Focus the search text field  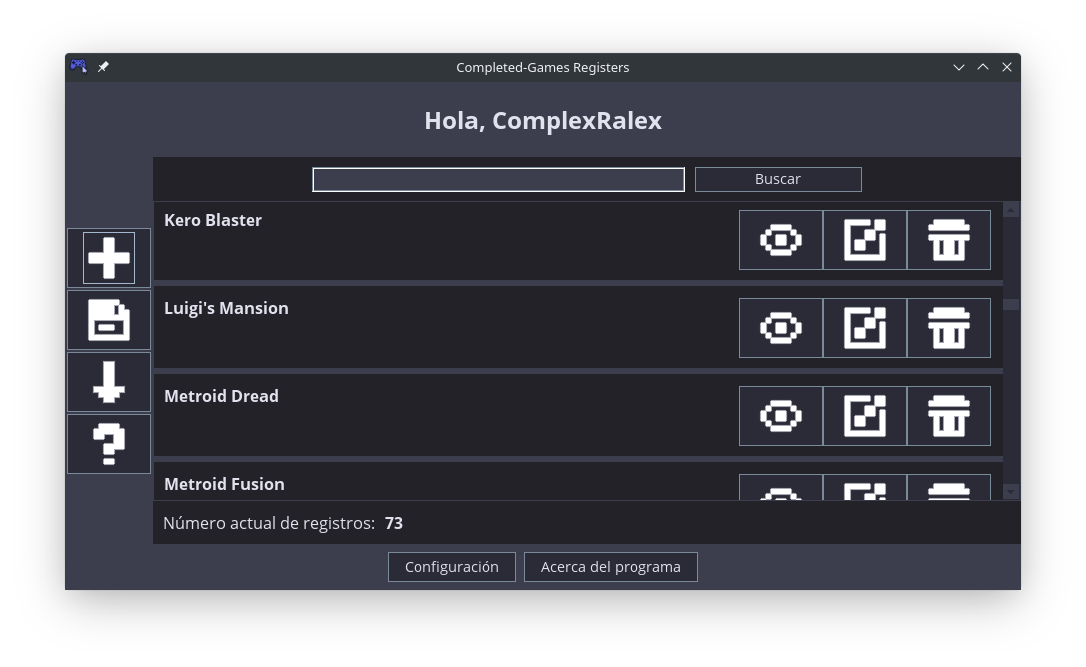tap(499, 180)
